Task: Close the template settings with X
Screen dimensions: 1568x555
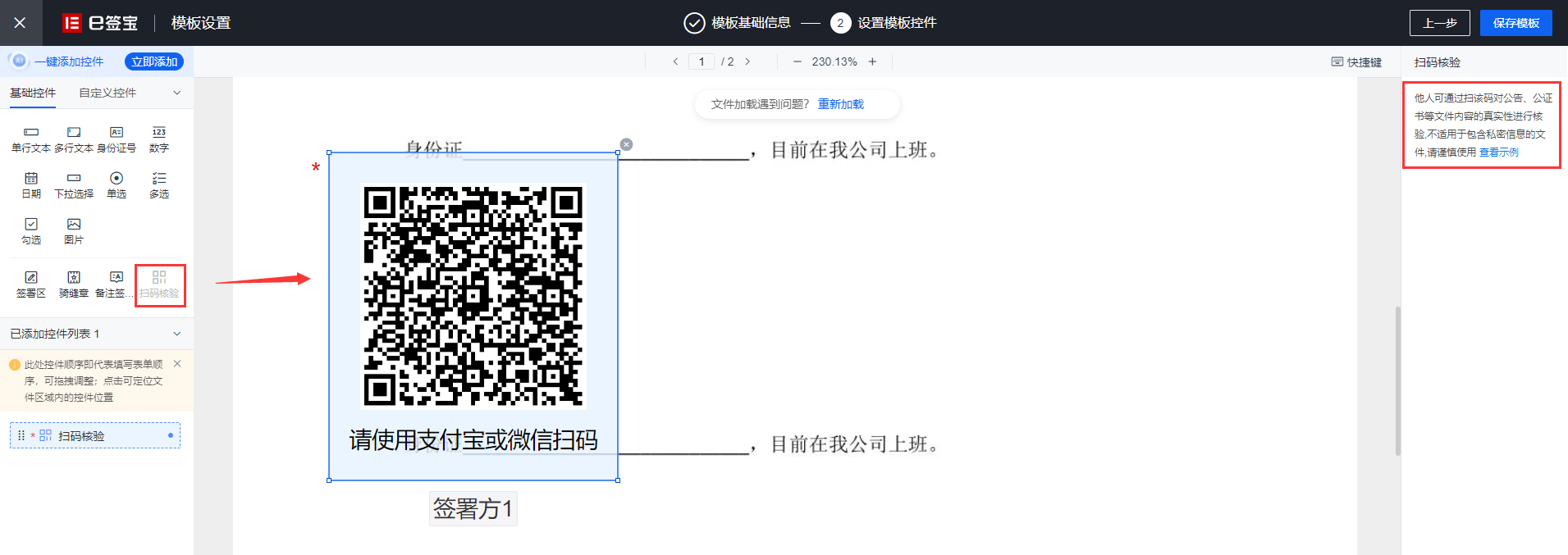Action: 21,23
